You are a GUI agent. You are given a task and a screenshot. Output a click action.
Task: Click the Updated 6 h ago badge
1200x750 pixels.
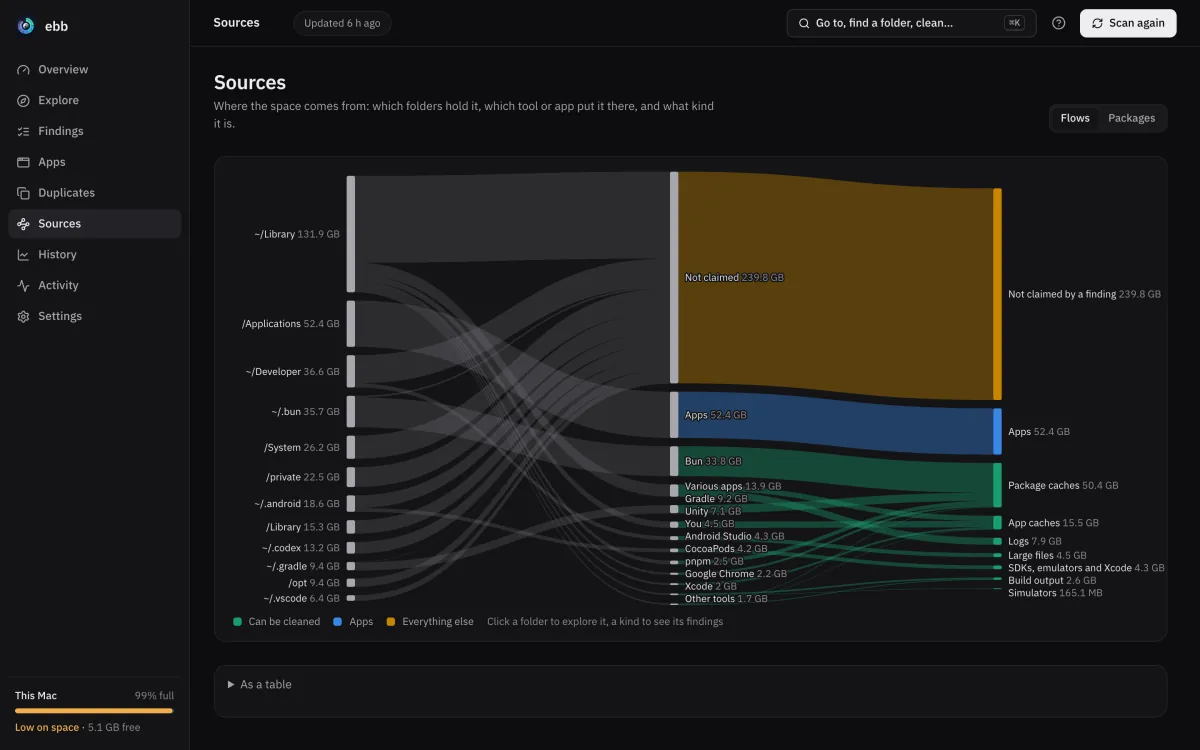[x=342, y=23]
